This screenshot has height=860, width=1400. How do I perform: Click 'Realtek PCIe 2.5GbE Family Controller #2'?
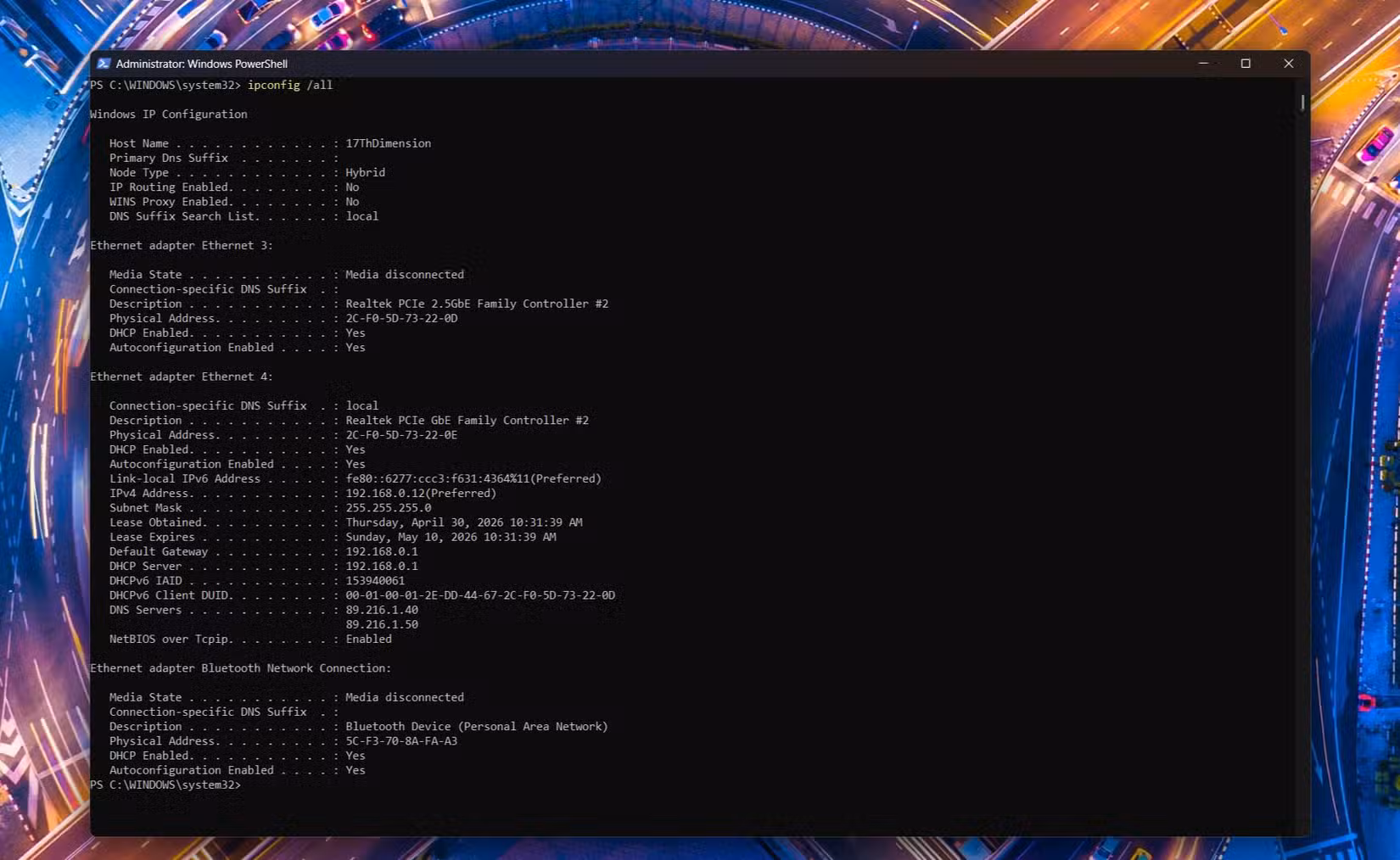[477, 304]
